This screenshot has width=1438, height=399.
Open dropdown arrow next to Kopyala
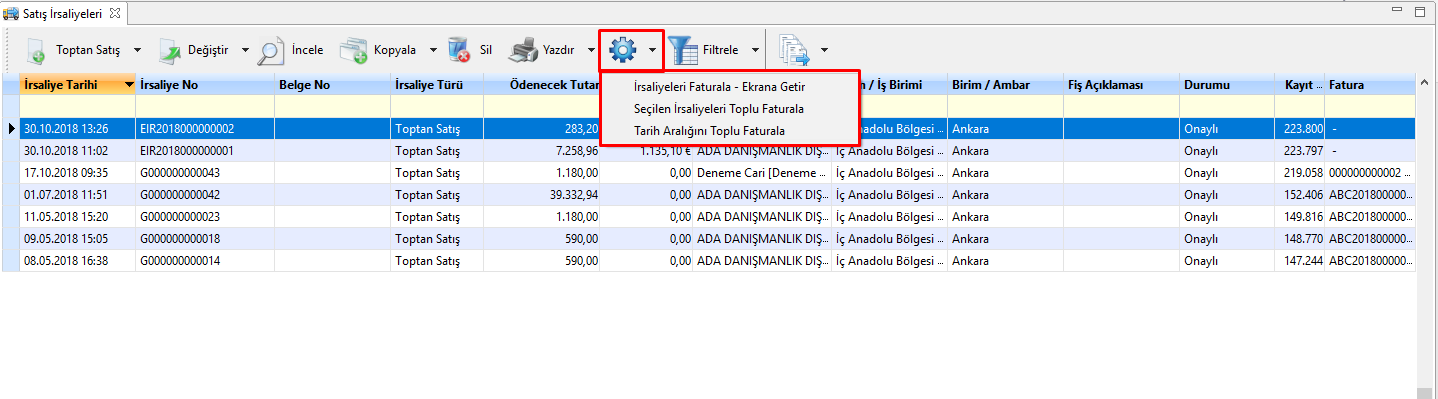[x=433, y=49]
